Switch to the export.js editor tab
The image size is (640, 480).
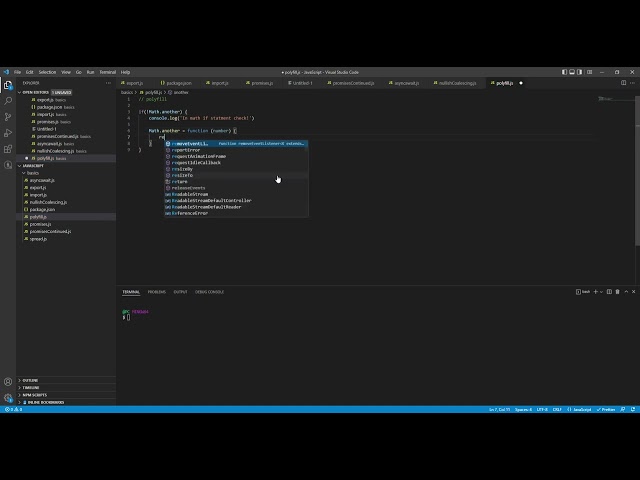click(x=135, y=83)
